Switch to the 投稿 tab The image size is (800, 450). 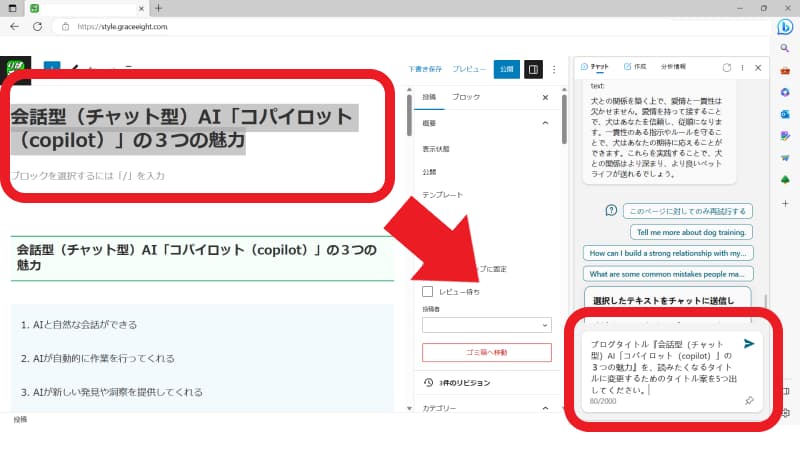pyautogui.click(x=429, y=97)
